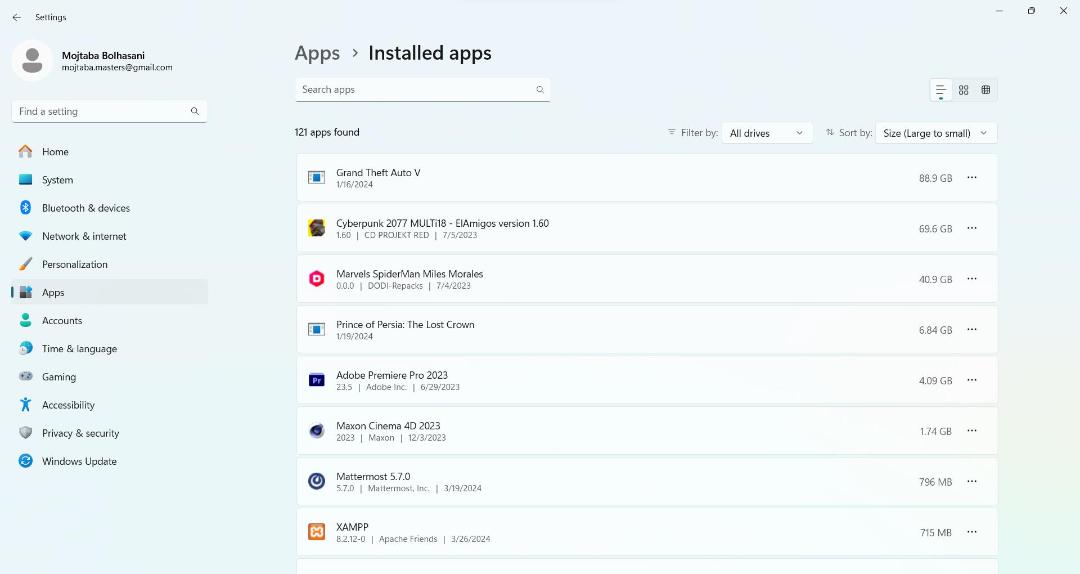1080x574 pixels.
Task: Open more options for Grand Theft Auto V
Action: tap(972, 178)
